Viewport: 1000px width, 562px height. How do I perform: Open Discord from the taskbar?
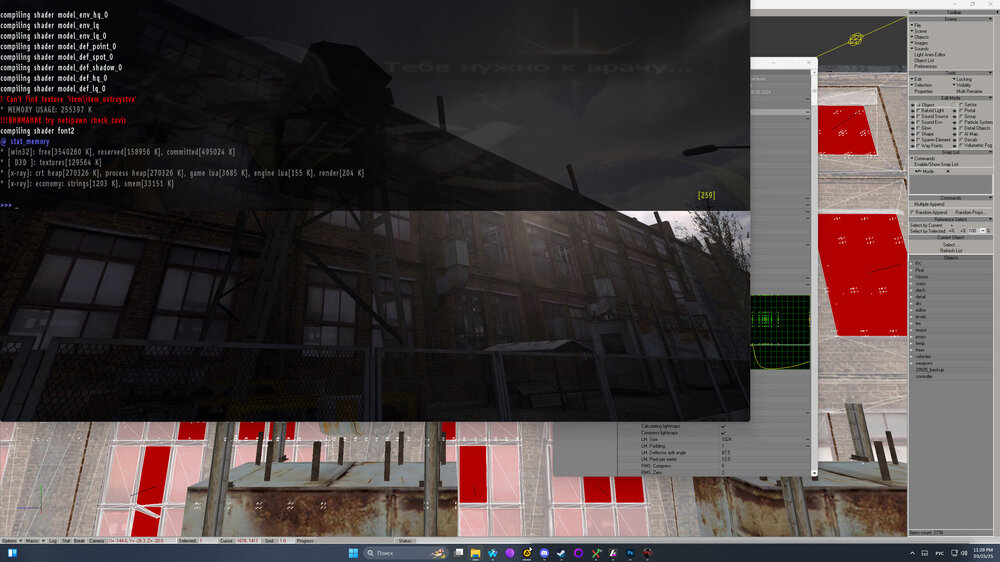pyautogui.click(x=544, y=553)
